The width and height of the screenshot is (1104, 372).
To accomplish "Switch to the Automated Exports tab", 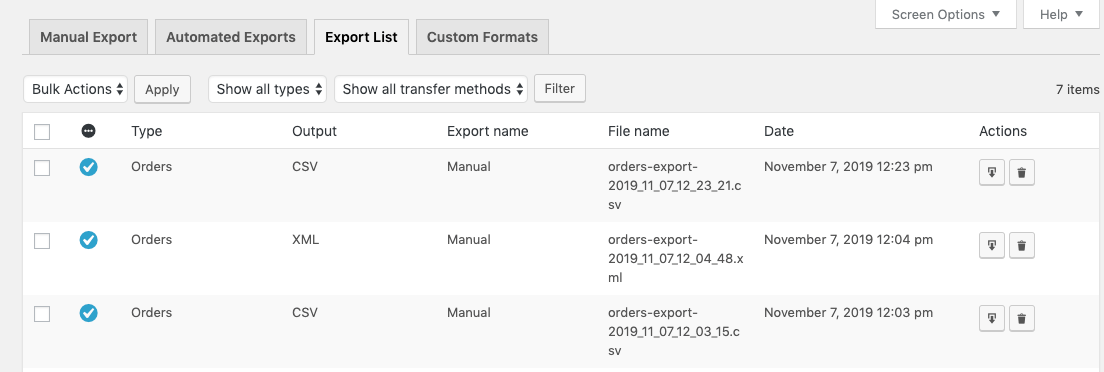I will click(x=231, y=37).
